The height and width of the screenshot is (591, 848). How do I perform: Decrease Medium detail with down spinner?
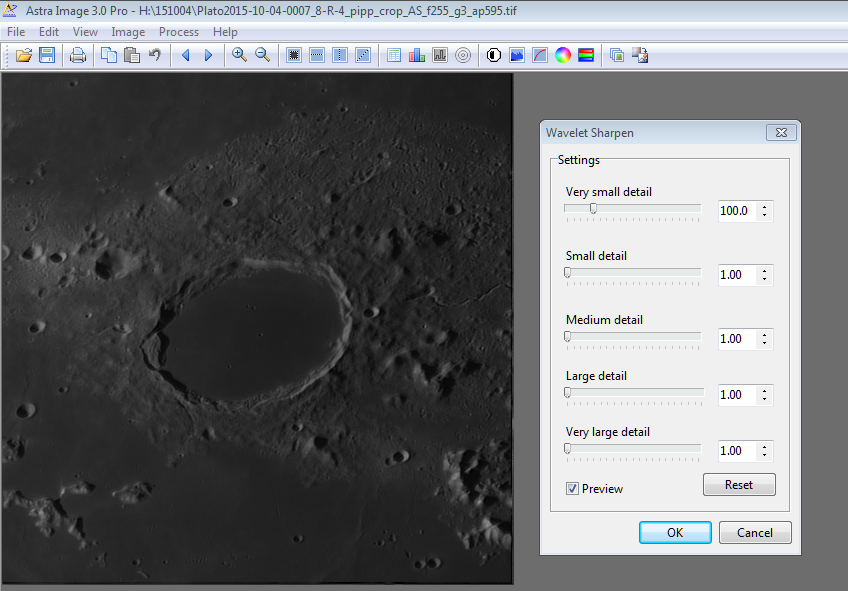click(x=765, y=343)
